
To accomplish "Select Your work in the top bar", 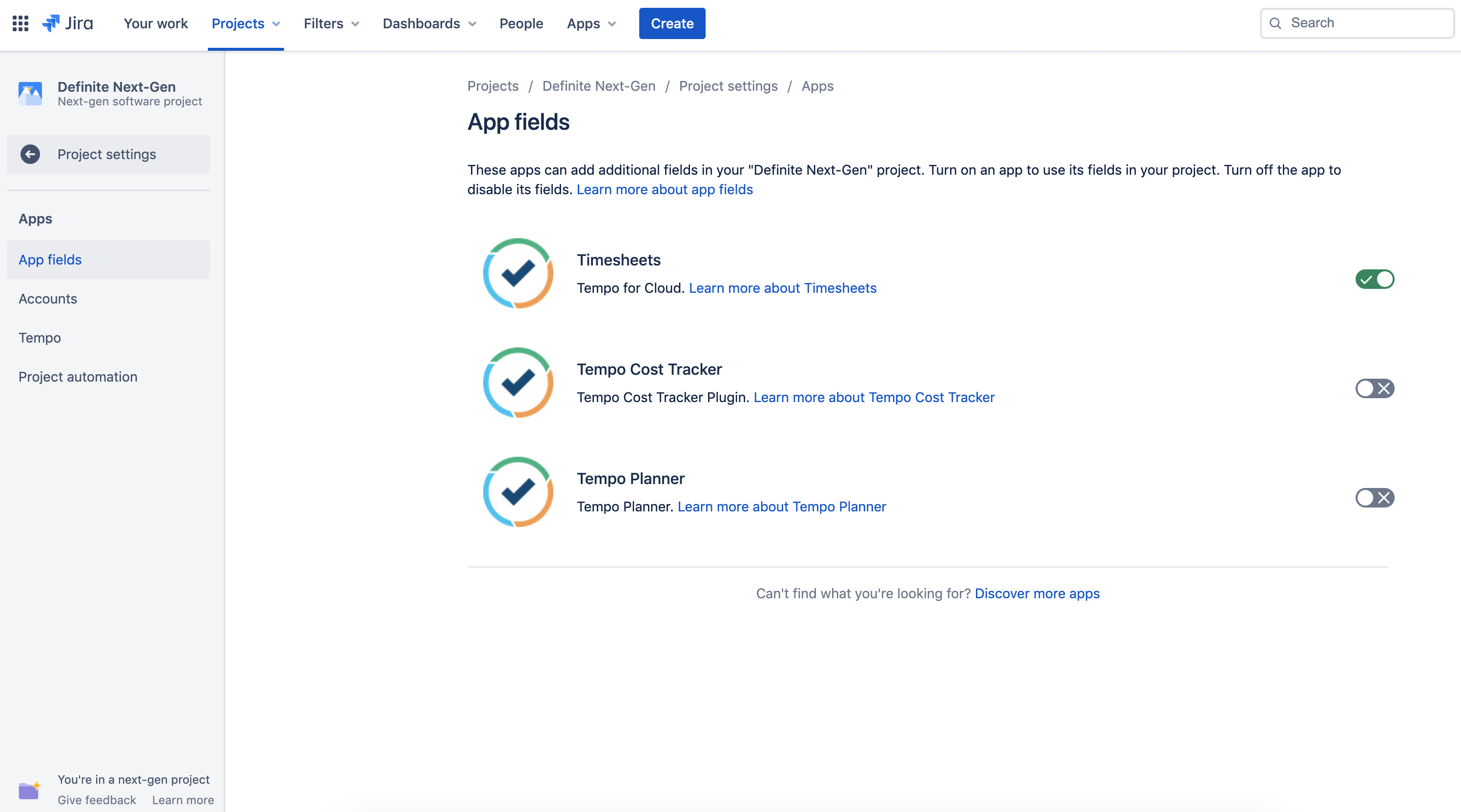I will (155, 23).
